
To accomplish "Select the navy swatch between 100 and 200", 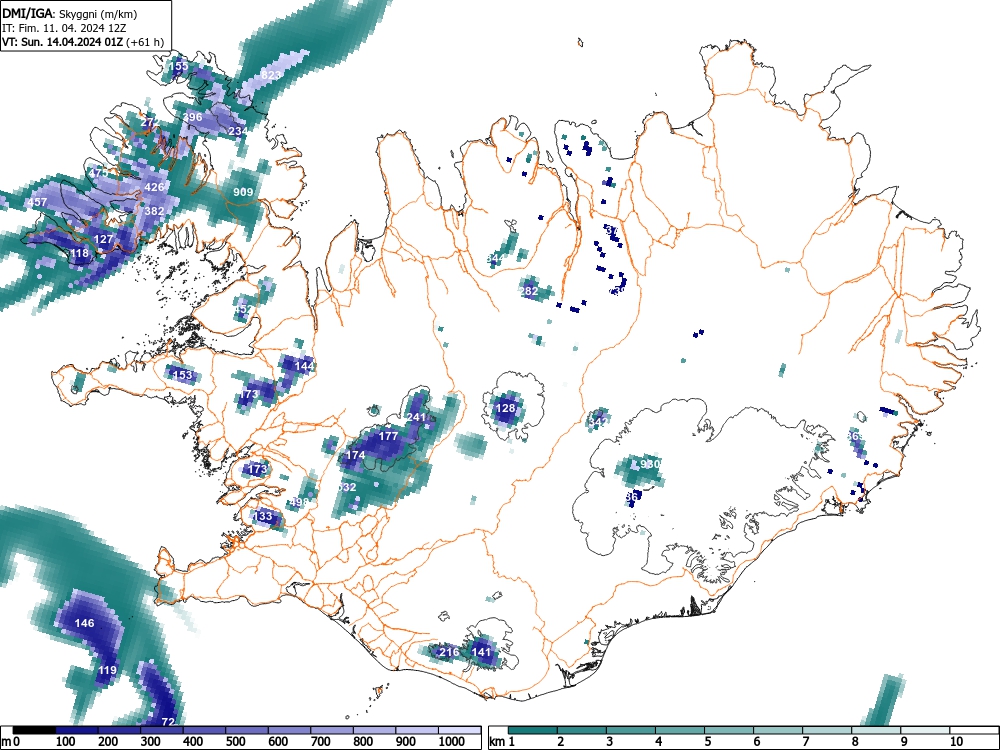I will tap(77, 730).
